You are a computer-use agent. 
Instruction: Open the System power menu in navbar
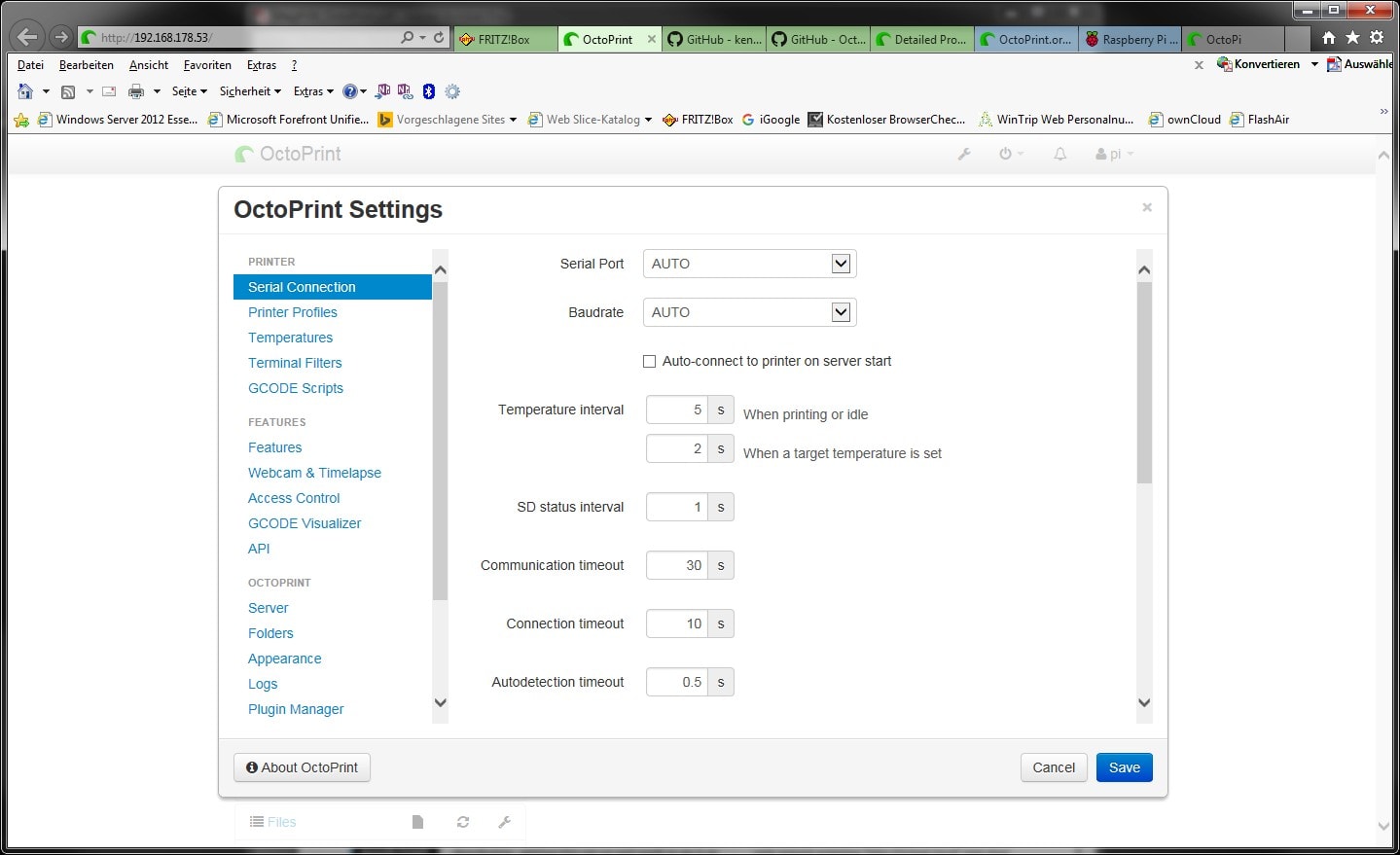(1011, 154)
